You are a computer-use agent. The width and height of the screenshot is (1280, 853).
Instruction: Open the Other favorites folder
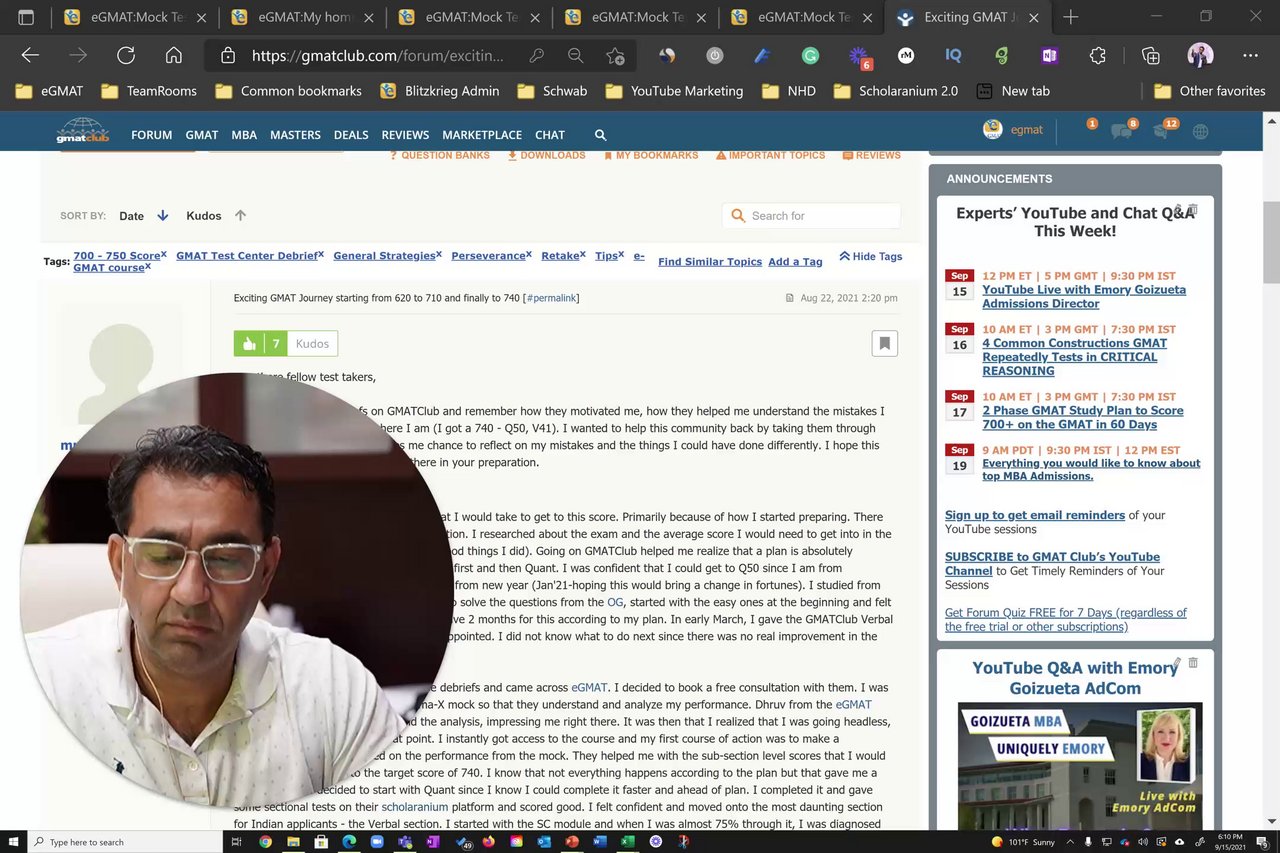1209,91
